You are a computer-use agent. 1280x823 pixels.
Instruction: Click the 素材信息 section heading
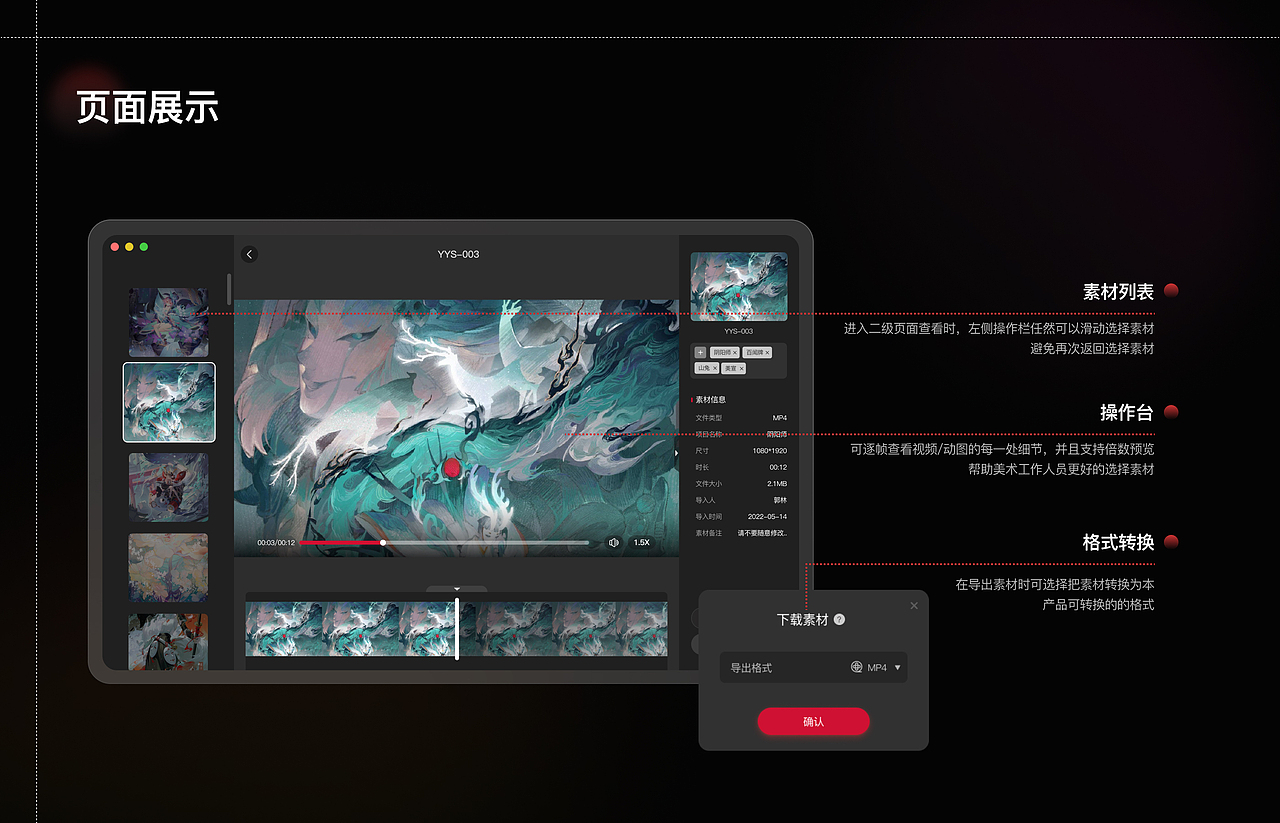tap(711, 400)
